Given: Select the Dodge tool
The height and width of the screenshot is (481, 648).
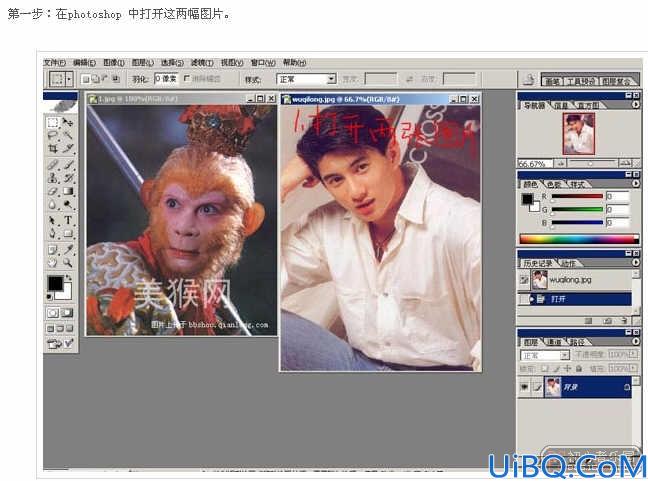Looking at the screenshot, I should click(67, 204).
